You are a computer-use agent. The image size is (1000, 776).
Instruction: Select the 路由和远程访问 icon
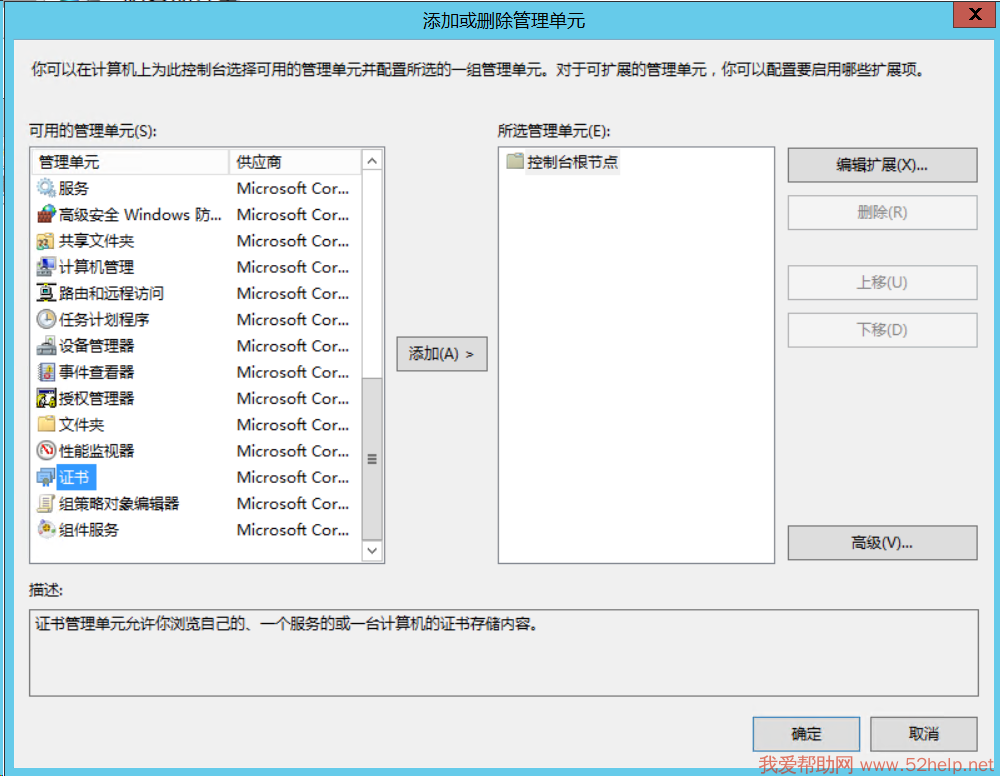pos(46,293)
